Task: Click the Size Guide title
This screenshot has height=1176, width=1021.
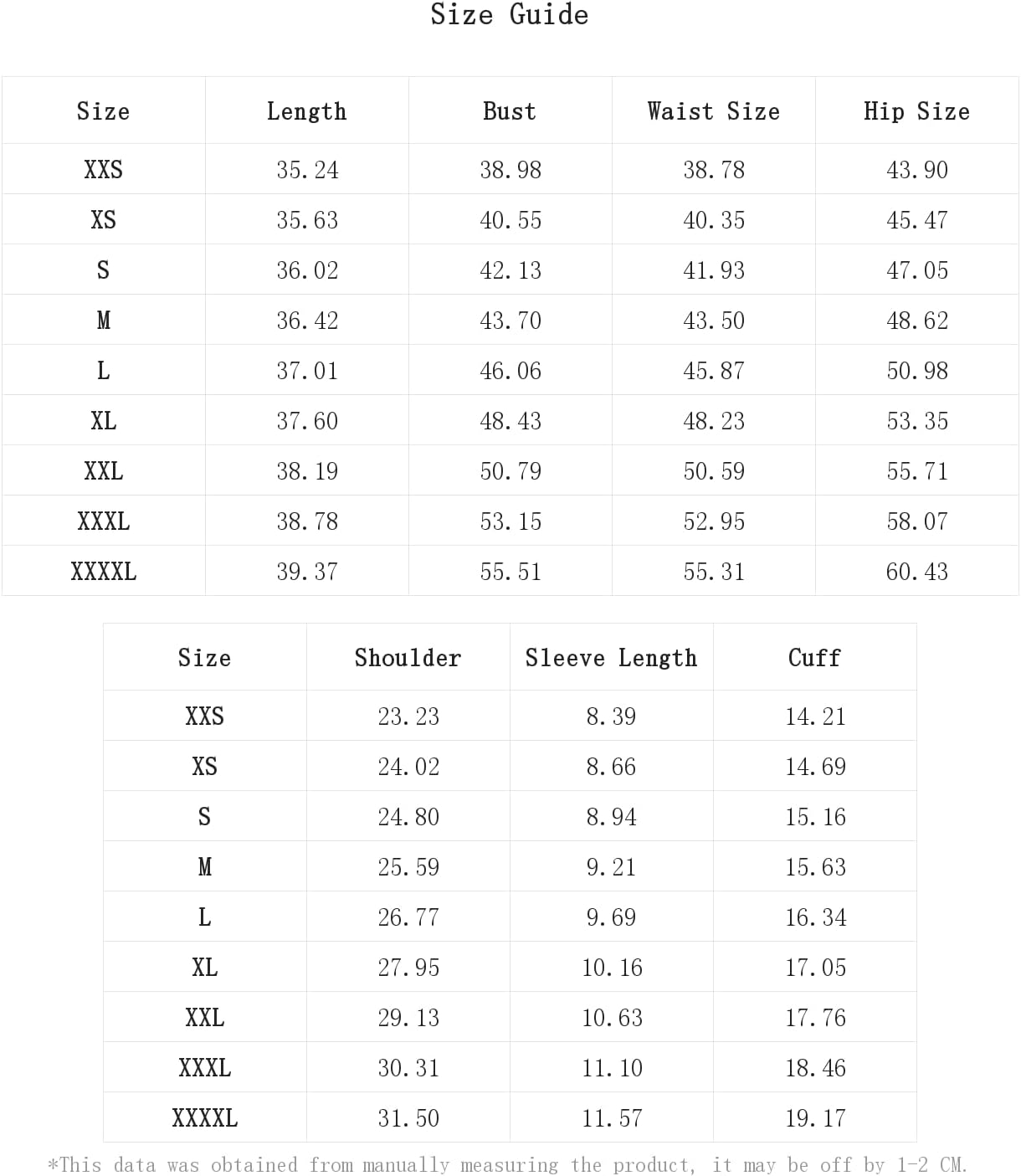Action: (509, 15)
